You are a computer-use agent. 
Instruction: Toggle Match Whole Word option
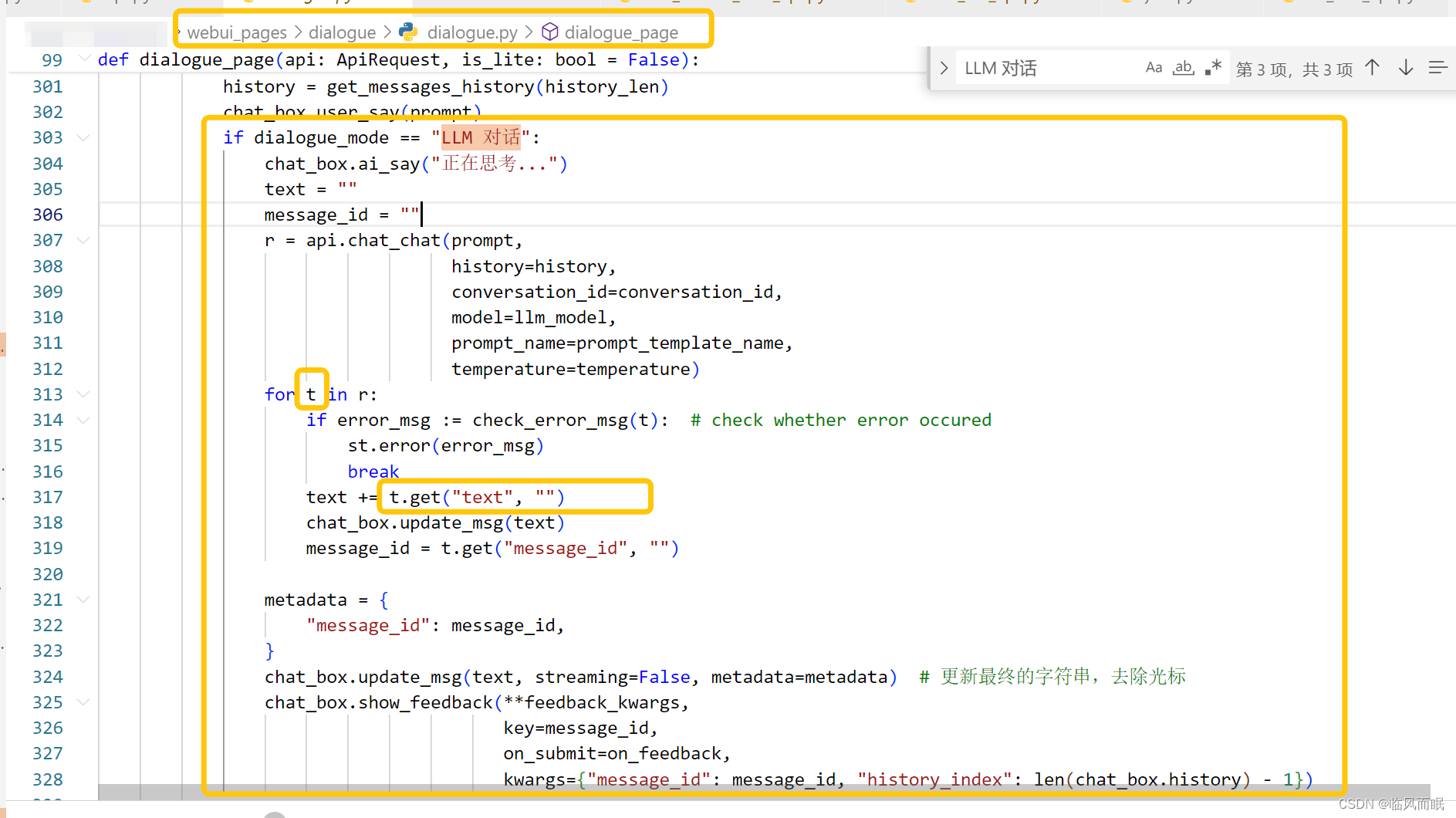[1183, 68]
